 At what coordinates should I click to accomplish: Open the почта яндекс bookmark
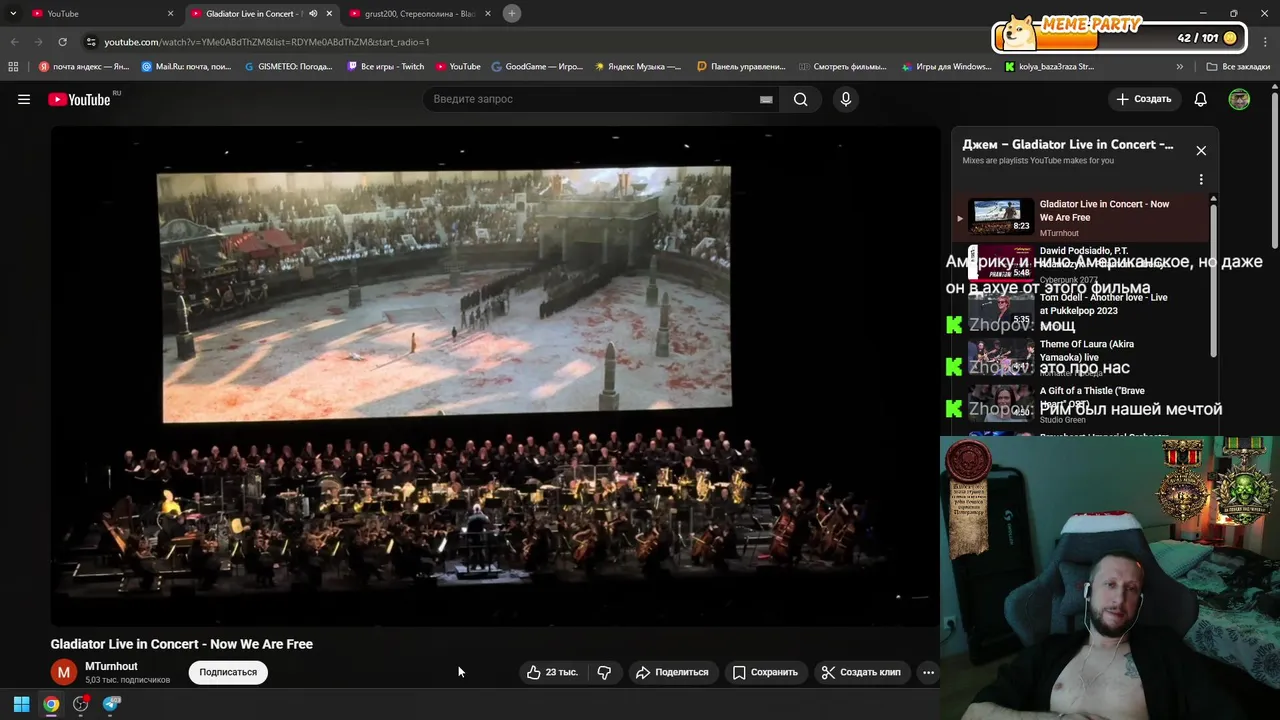click(x=84, y=67)
